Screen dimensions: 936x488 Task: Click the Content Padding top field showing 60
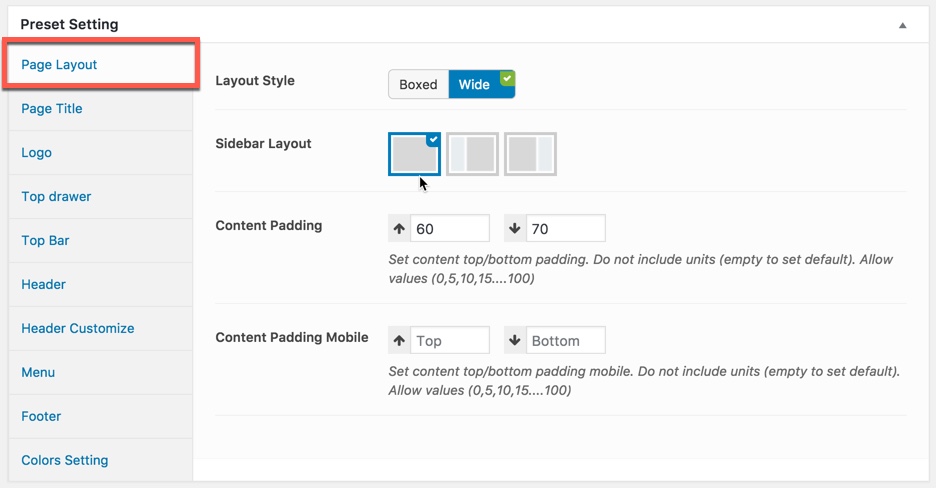tap(450, 228)
